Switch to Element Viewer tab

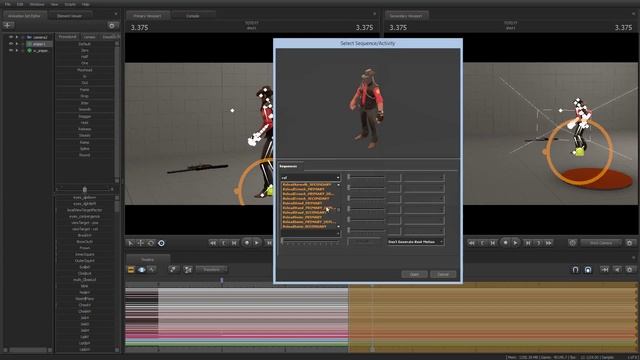pos(69,16)
